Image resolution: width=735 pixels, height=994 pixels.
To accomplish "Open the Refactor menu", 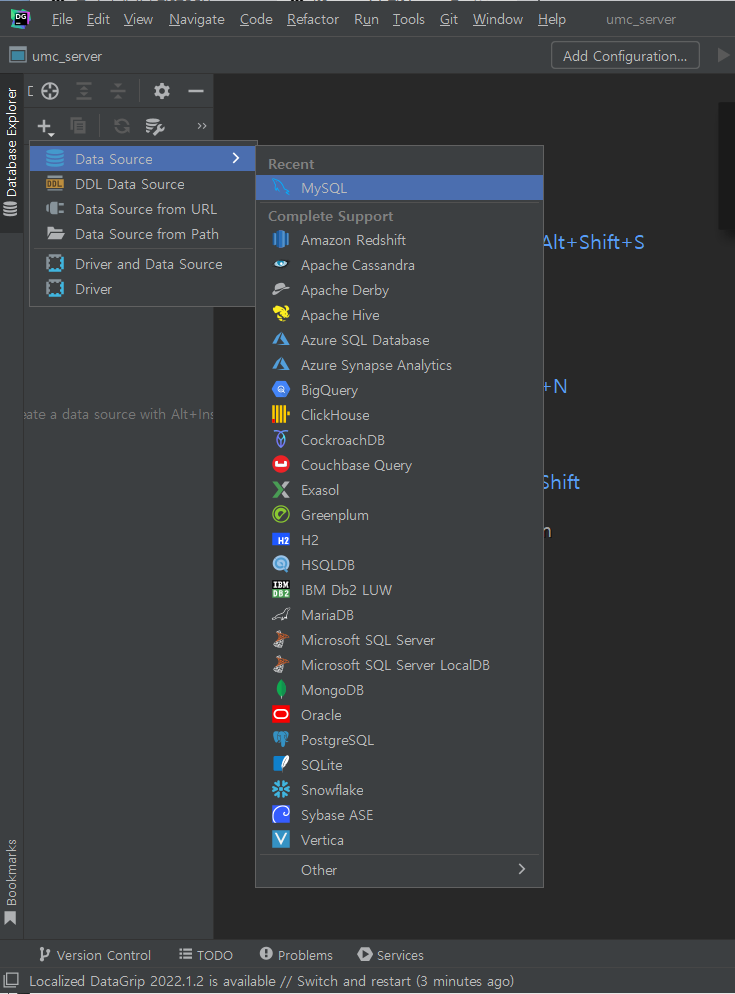I will coord(313,20).
